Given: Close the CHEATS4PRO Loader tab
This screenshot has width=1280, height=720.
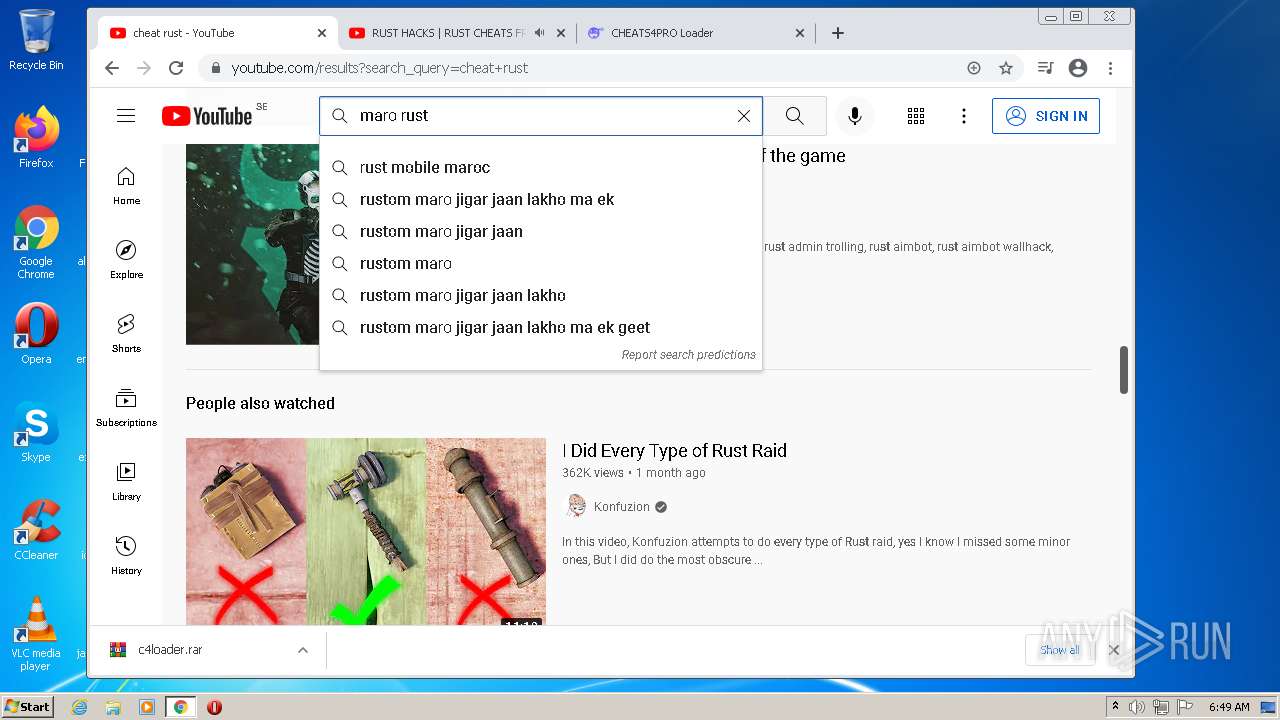Looking at the screenshot, I should pyautogui.click(x=800, y=33).
